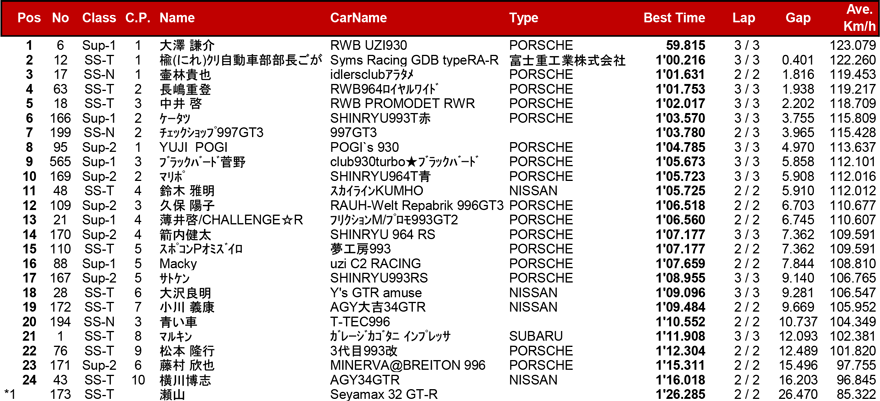880x401 pixels.
Task: Click the 'Best Time' column header
Action: click(674, 18)
